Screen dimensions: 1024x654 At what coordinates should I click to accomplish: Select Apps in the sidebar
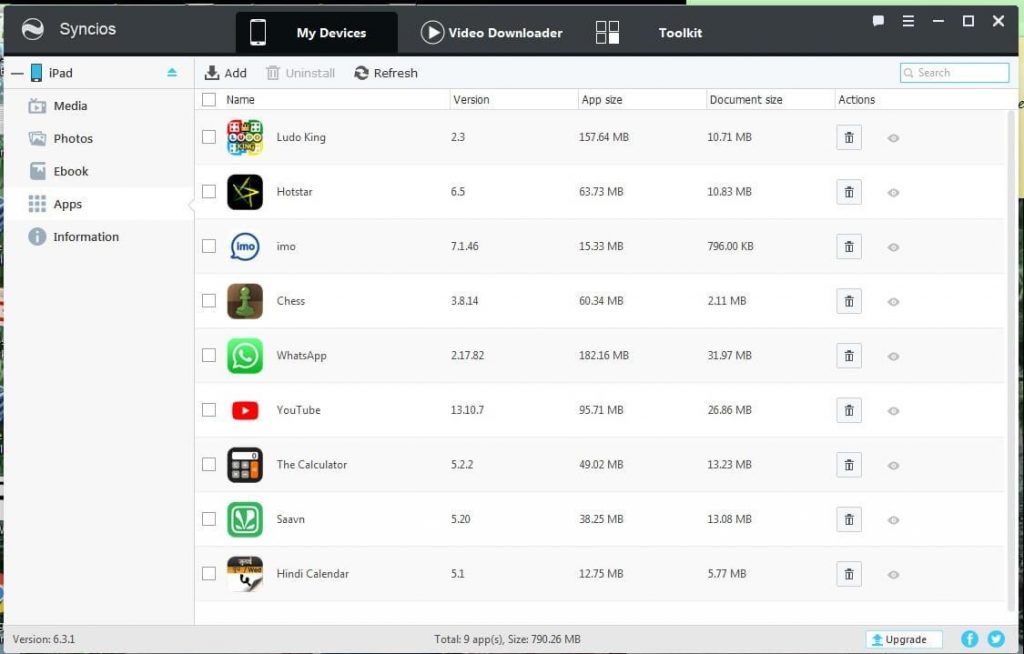click(x=98, y=204)
